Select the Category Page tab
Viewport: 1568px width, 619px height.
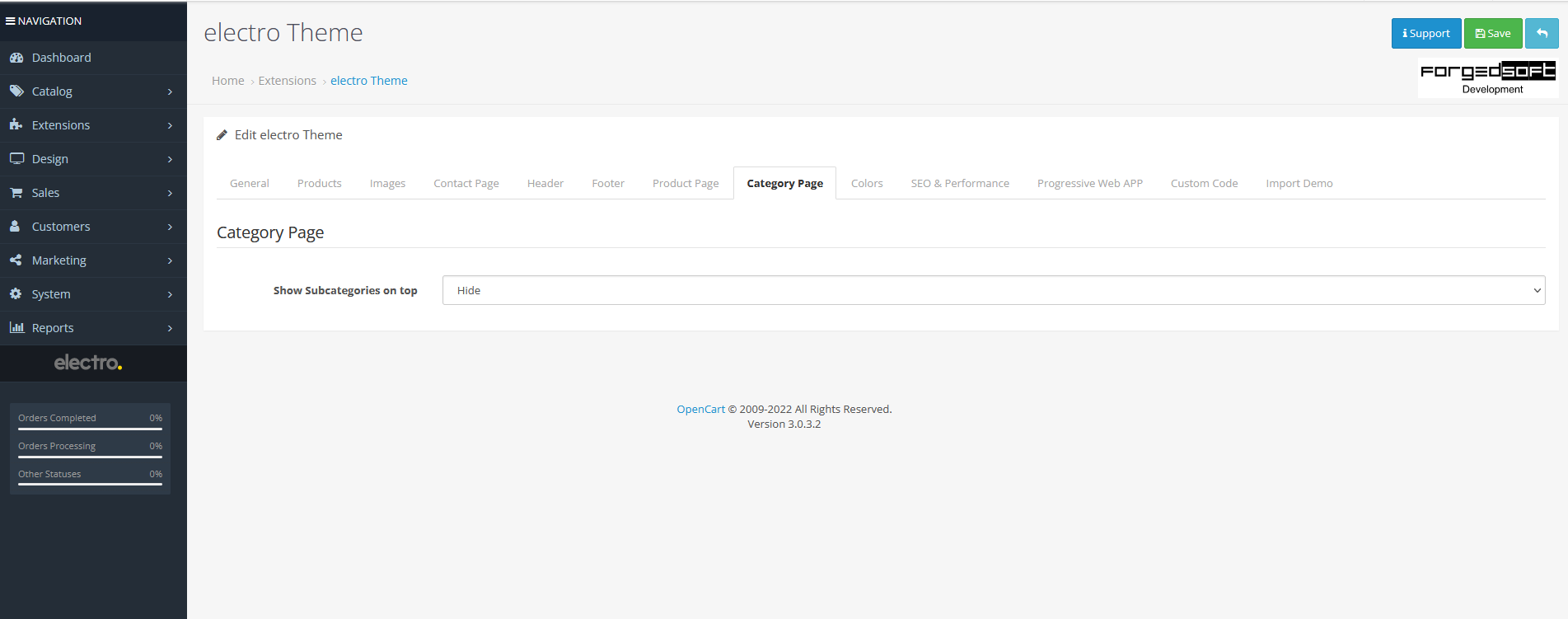tap(785, 183)
